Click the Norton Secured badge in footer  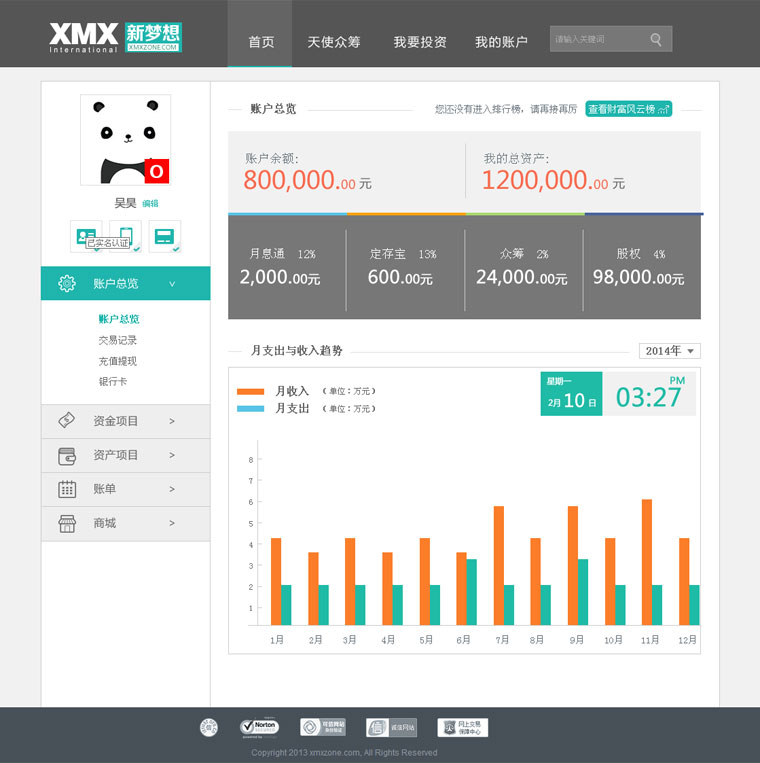[259, 727]
